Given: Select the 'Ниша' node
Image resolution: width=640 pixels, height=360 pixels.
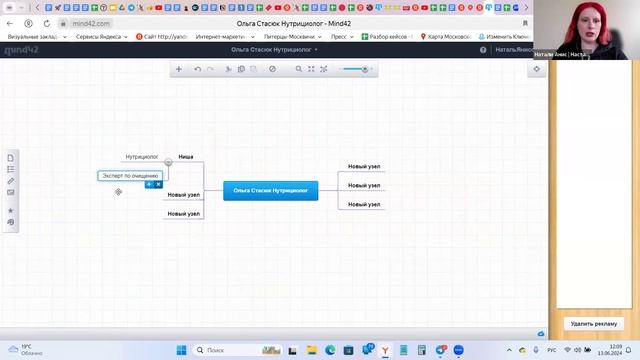Looking at the screenshot, I should tap(186, 157).
